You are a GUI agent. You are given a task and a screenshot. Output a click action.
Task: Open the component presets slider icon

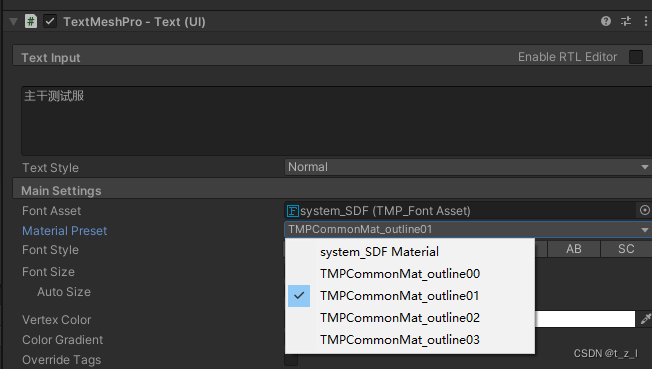pyautogui.click(x=626, y=21)
